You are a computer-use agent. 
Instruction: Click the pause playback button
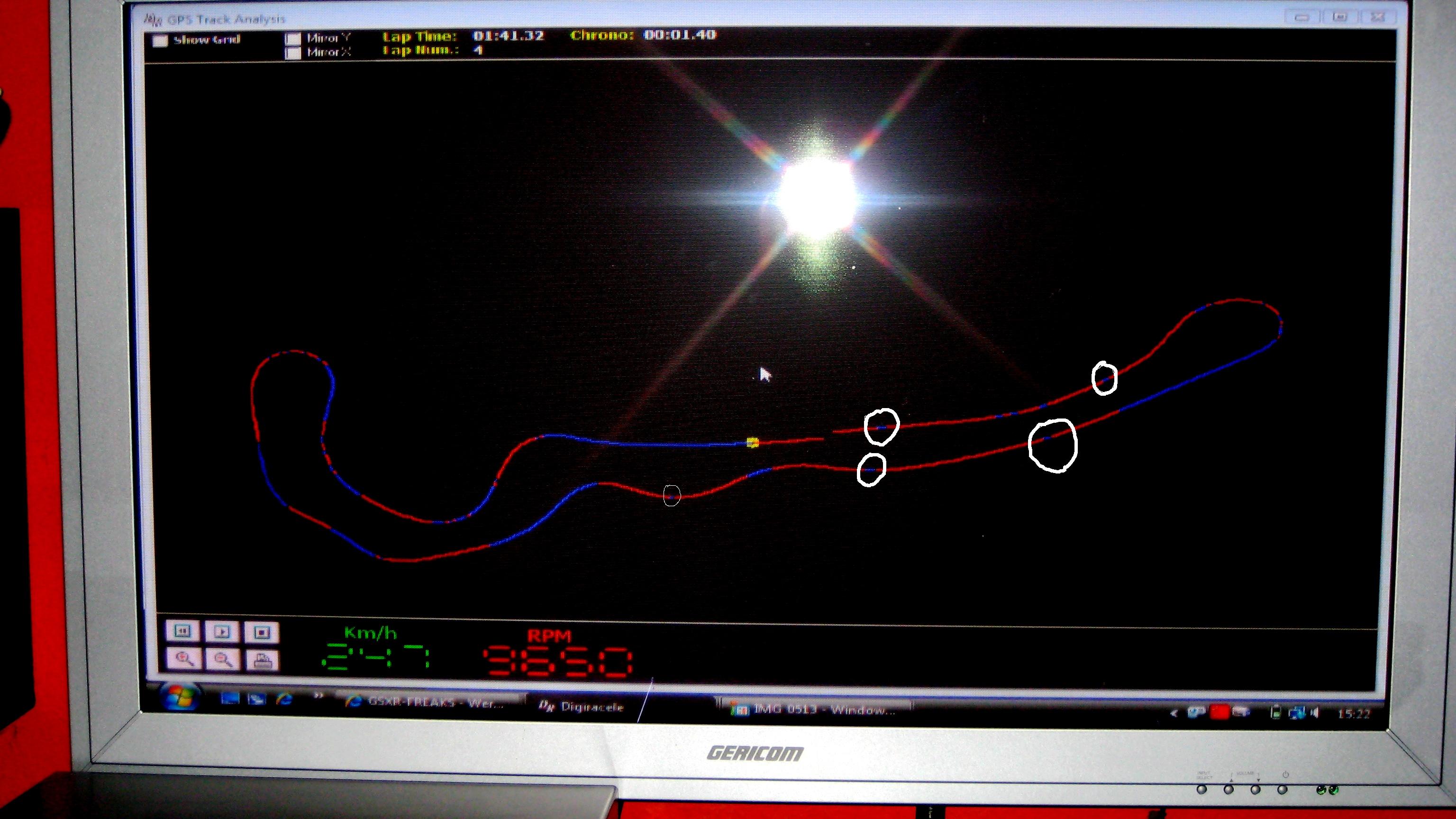182,631
